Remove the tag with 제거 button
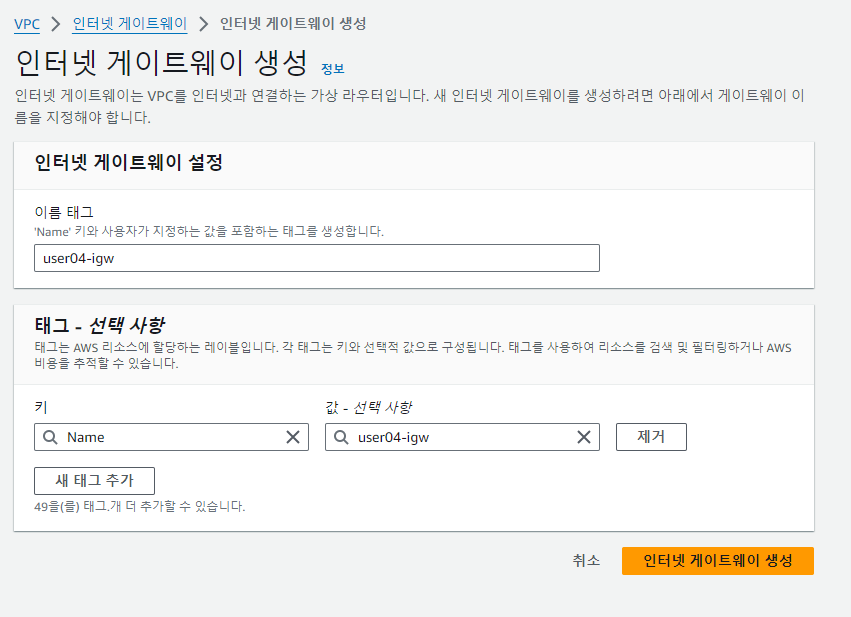Image resolution: width=851 pixels, height=617 pixels. tap(651, 437)
